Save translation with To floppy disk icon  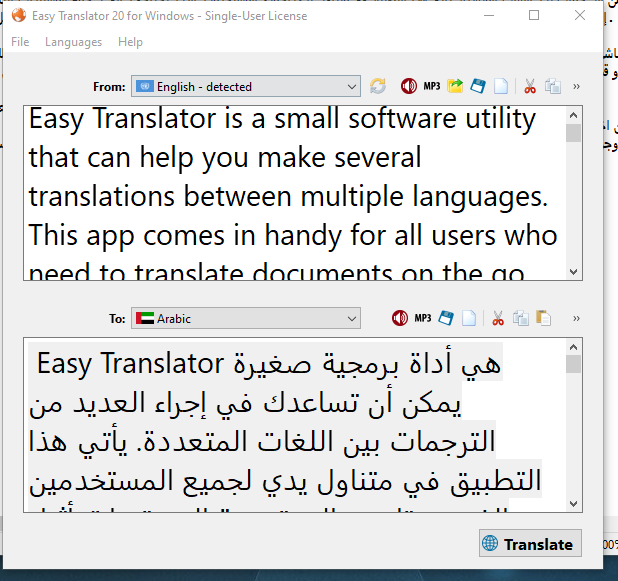[446, 318]
